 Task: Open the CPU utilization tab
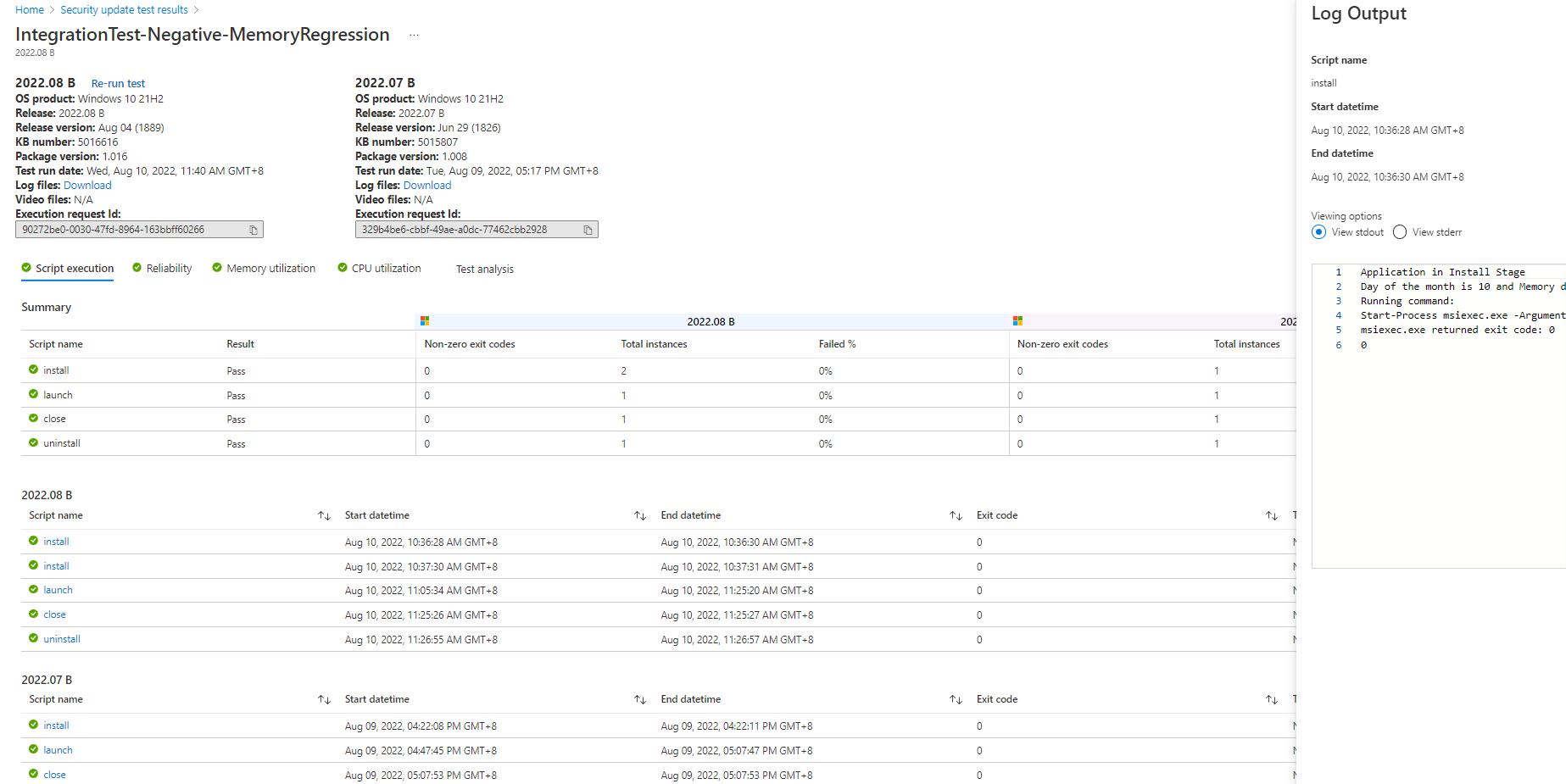click(379, 269)
